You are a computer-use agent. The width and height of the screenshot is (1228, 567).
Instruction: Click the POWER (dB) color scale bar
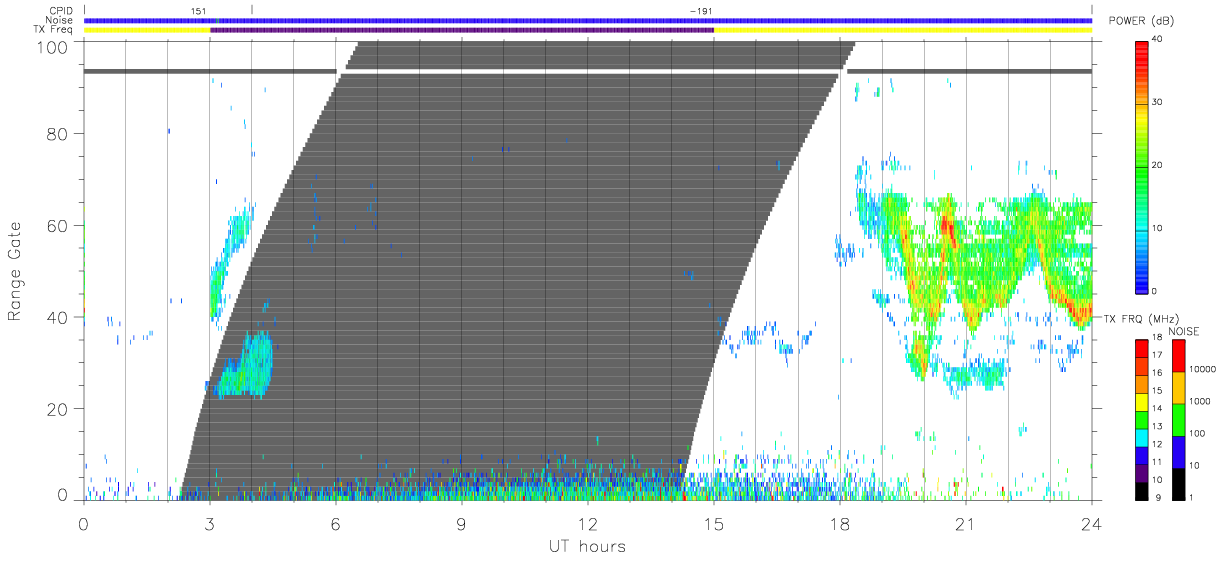click(1142, 166)
